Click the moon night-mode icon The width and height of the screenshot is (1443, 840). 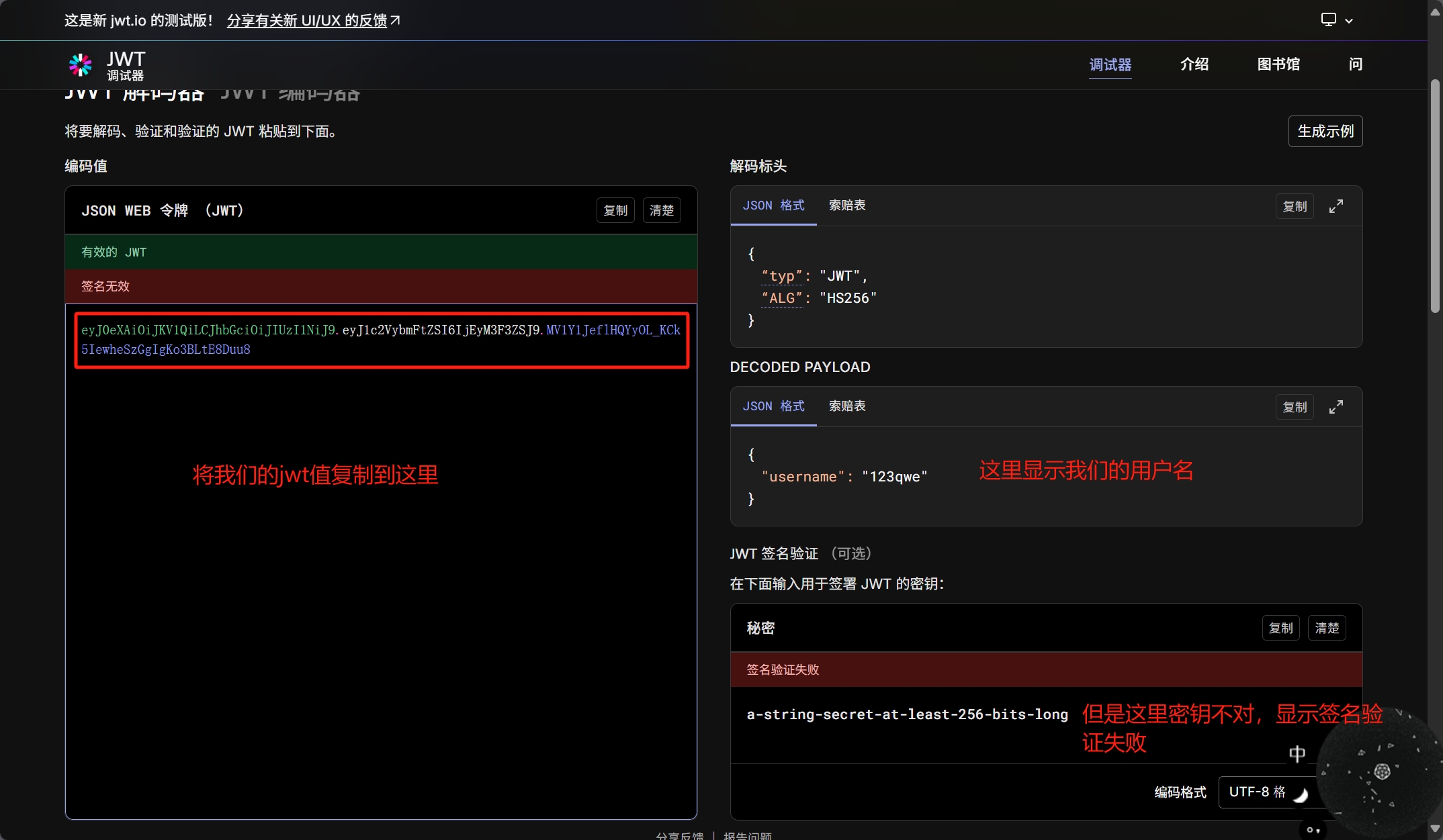[x=1301, y=795]
